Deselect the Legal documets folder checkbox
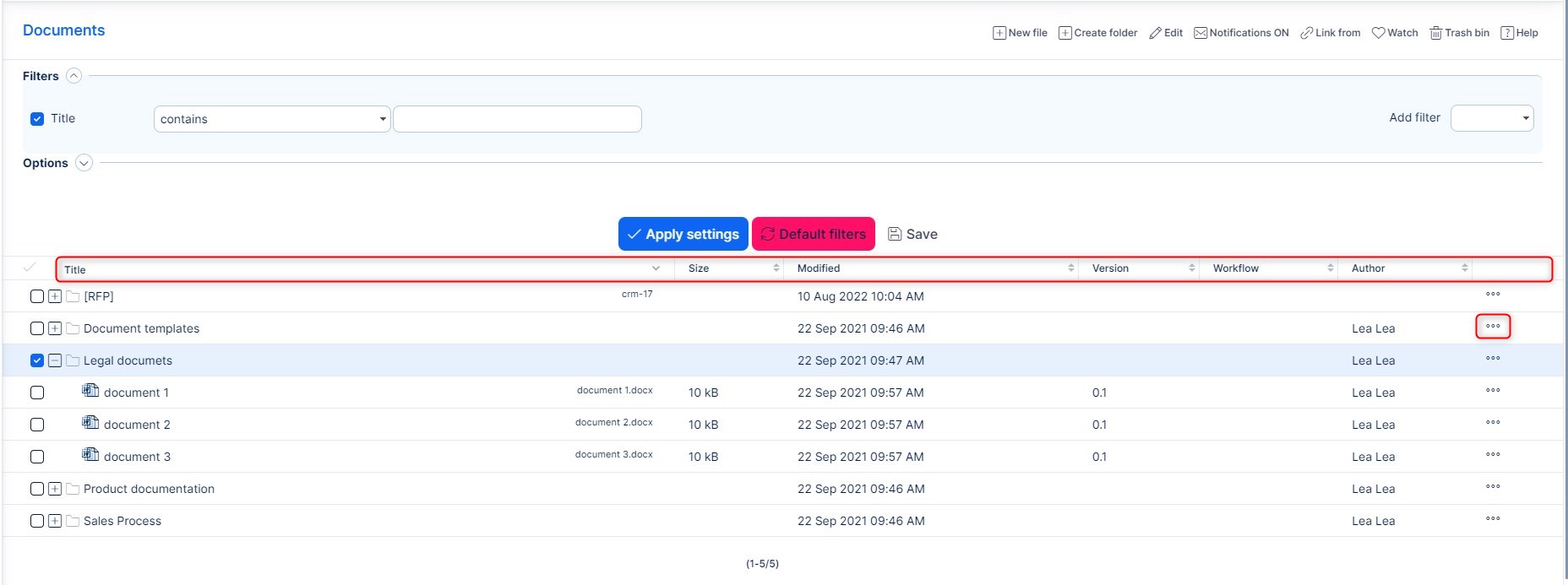The image size is (1568, 585). pyautogui.click(x=37, y=360)
